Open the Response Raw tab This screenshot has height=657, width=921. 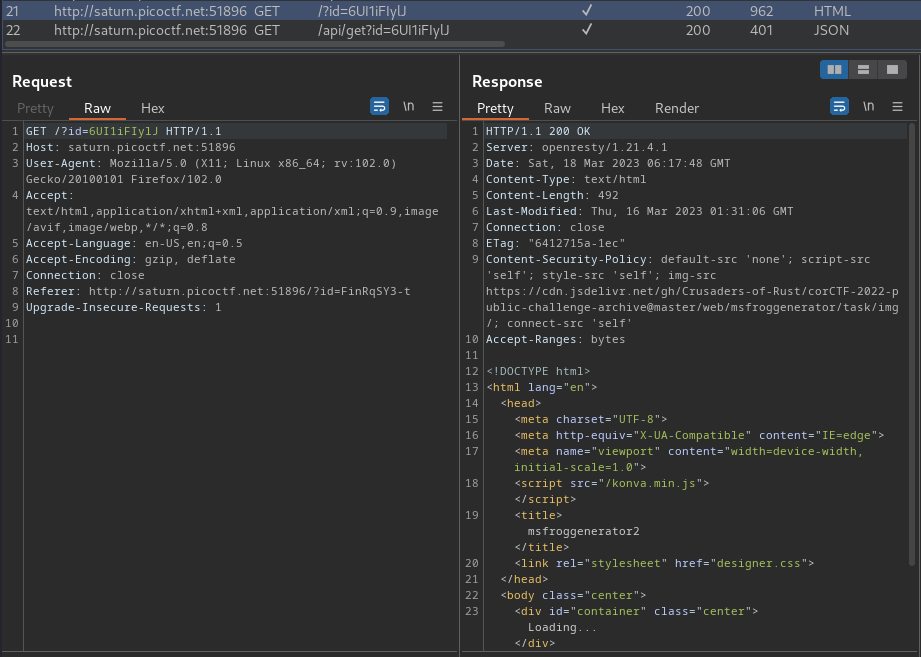click(x=557, y=109)
